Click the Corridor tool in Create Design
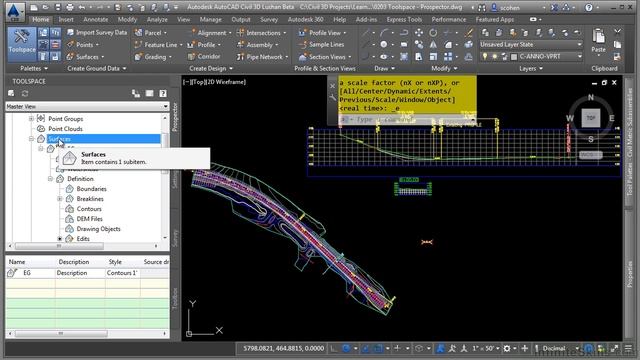Viewport: 640px width, 360px height. pos(204,57)
